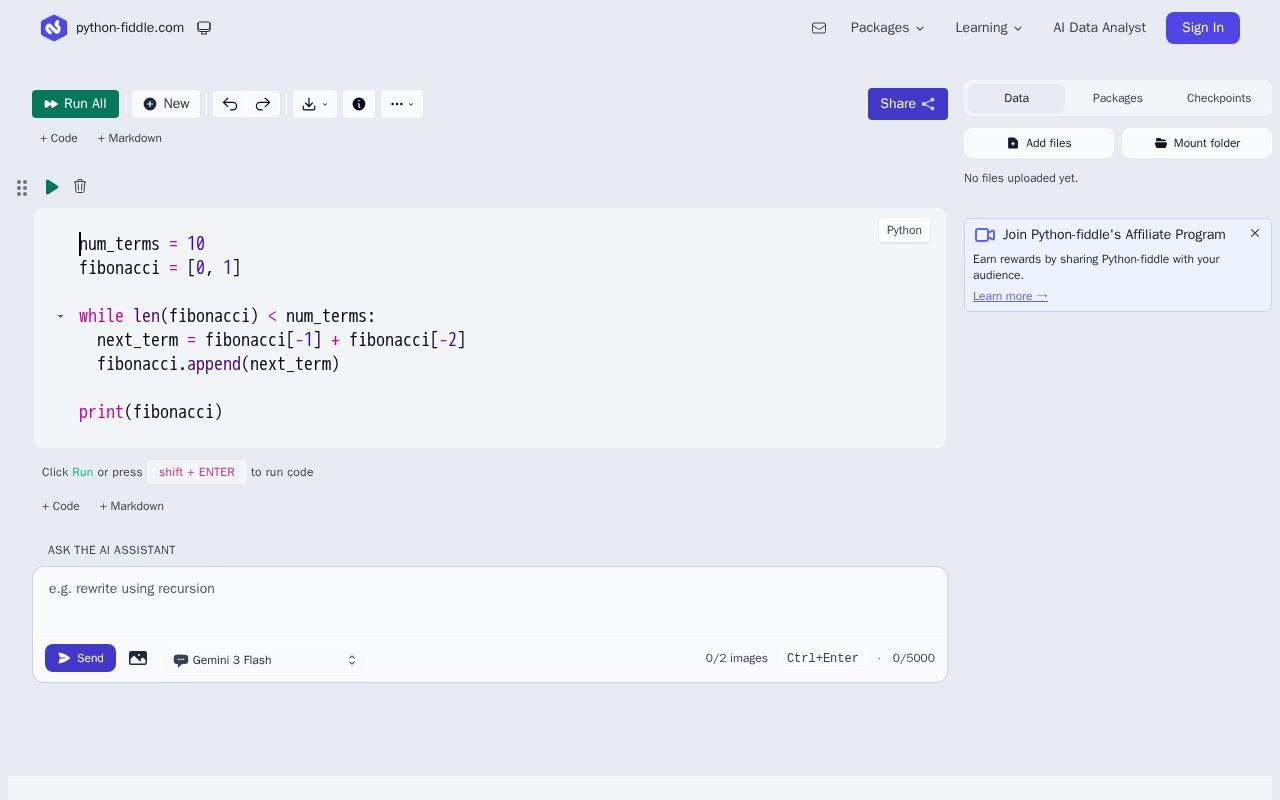Viewport: 1280px width, 800px height.
Task: Grab the cell drag handle icon
Action: pyautogui.click(x=22, y=188)
